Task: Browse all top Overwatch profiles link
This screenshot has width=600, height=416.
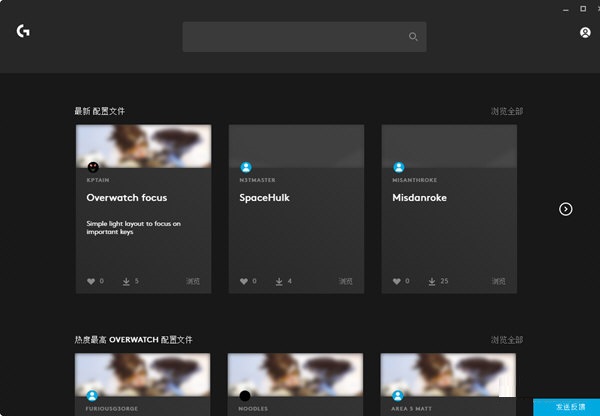Action: [506, 340]
